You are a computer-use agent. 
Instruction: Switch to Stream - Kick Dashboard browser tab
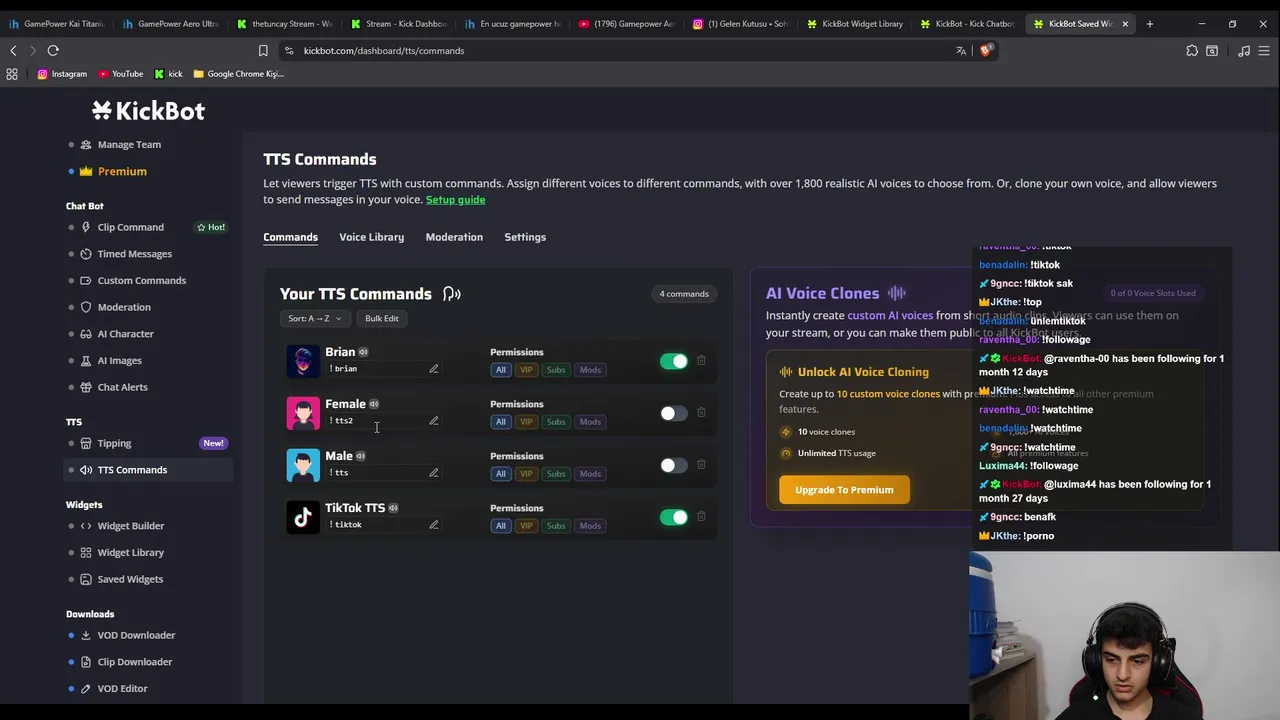point(399,23)
